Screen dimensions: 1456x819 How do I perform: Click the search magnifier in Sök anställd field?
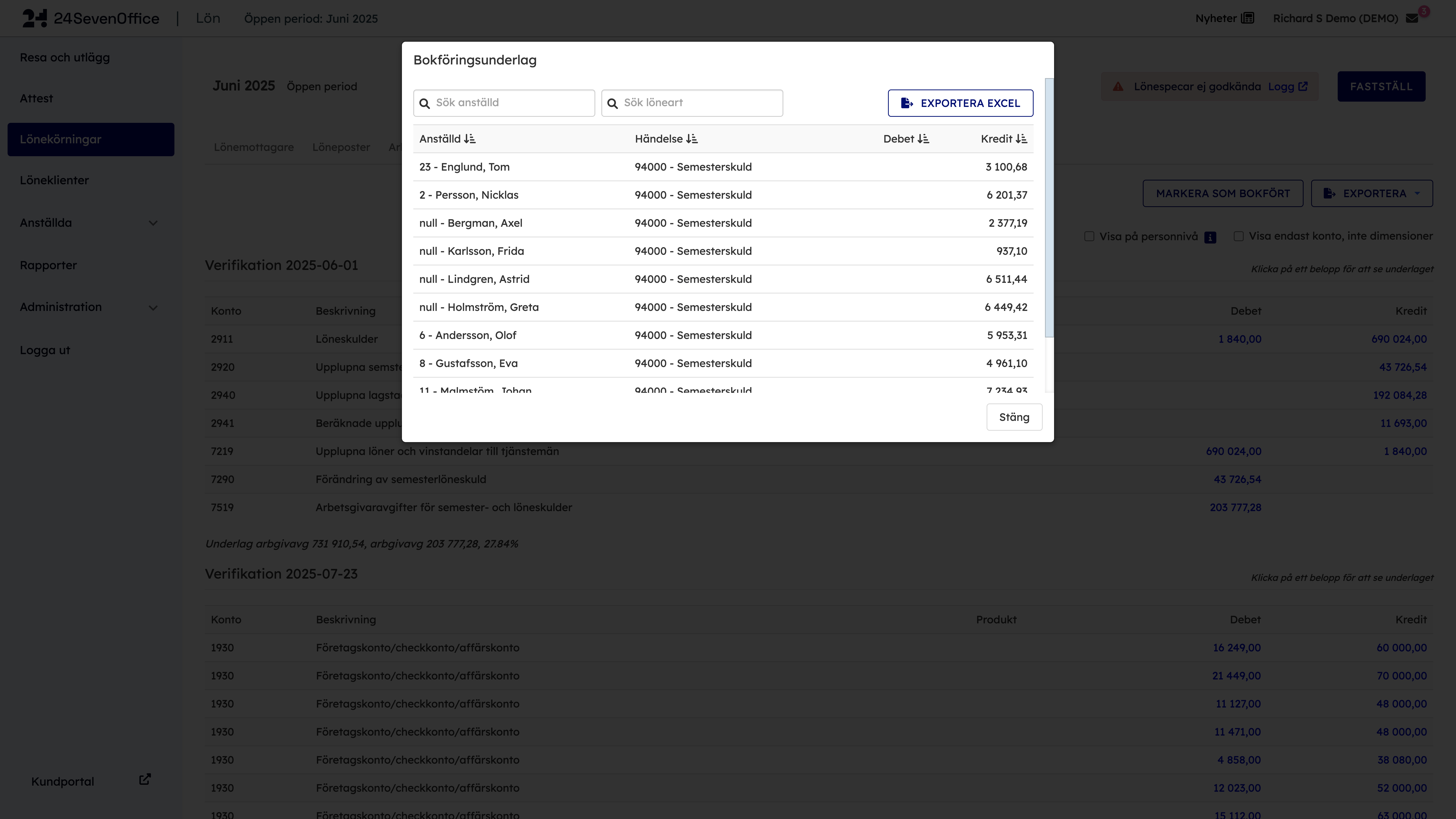pos(424,104)
